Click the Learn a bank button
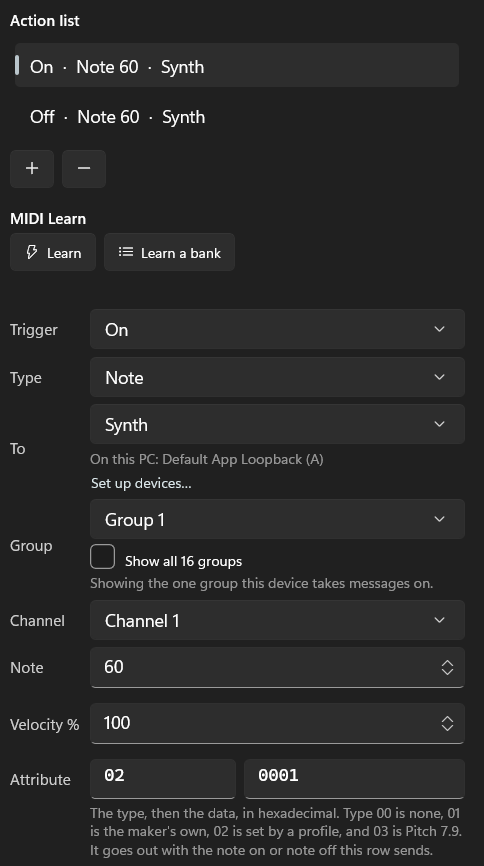Viewport: 484px width, 866px height. (x=170, y=252)
